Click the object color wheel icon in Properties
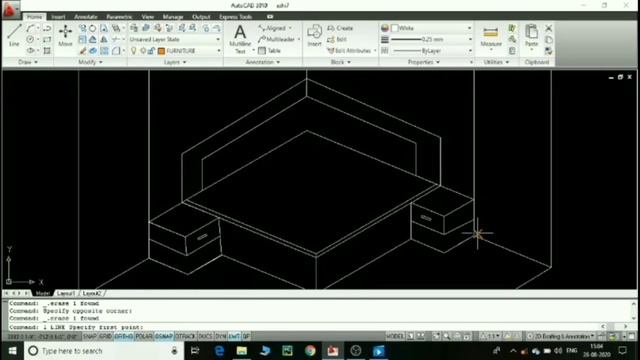Viewport: 640px width, 360px height. point(384,28)
